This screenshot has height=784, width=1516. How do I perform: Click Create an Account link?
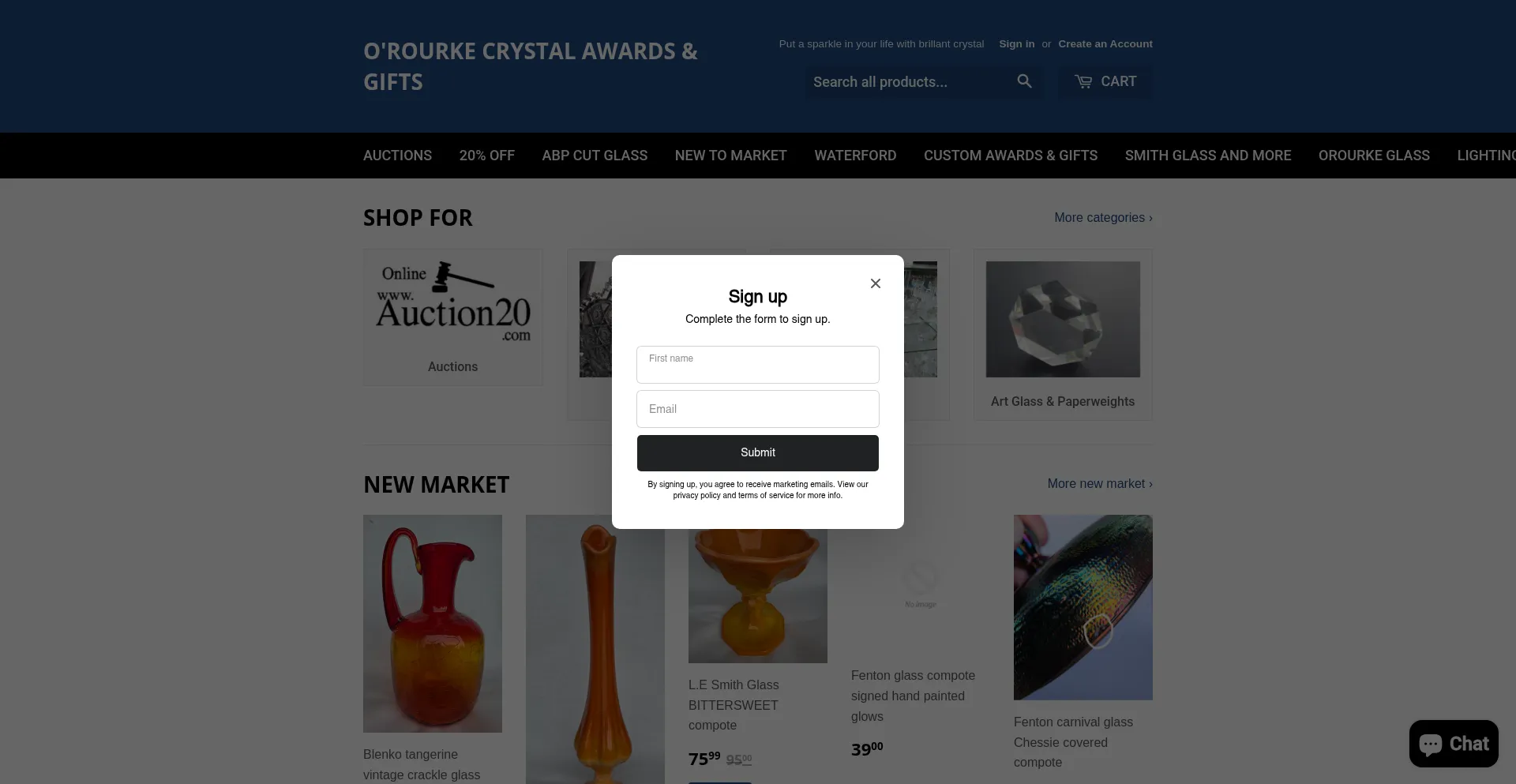coord(1105,44)
